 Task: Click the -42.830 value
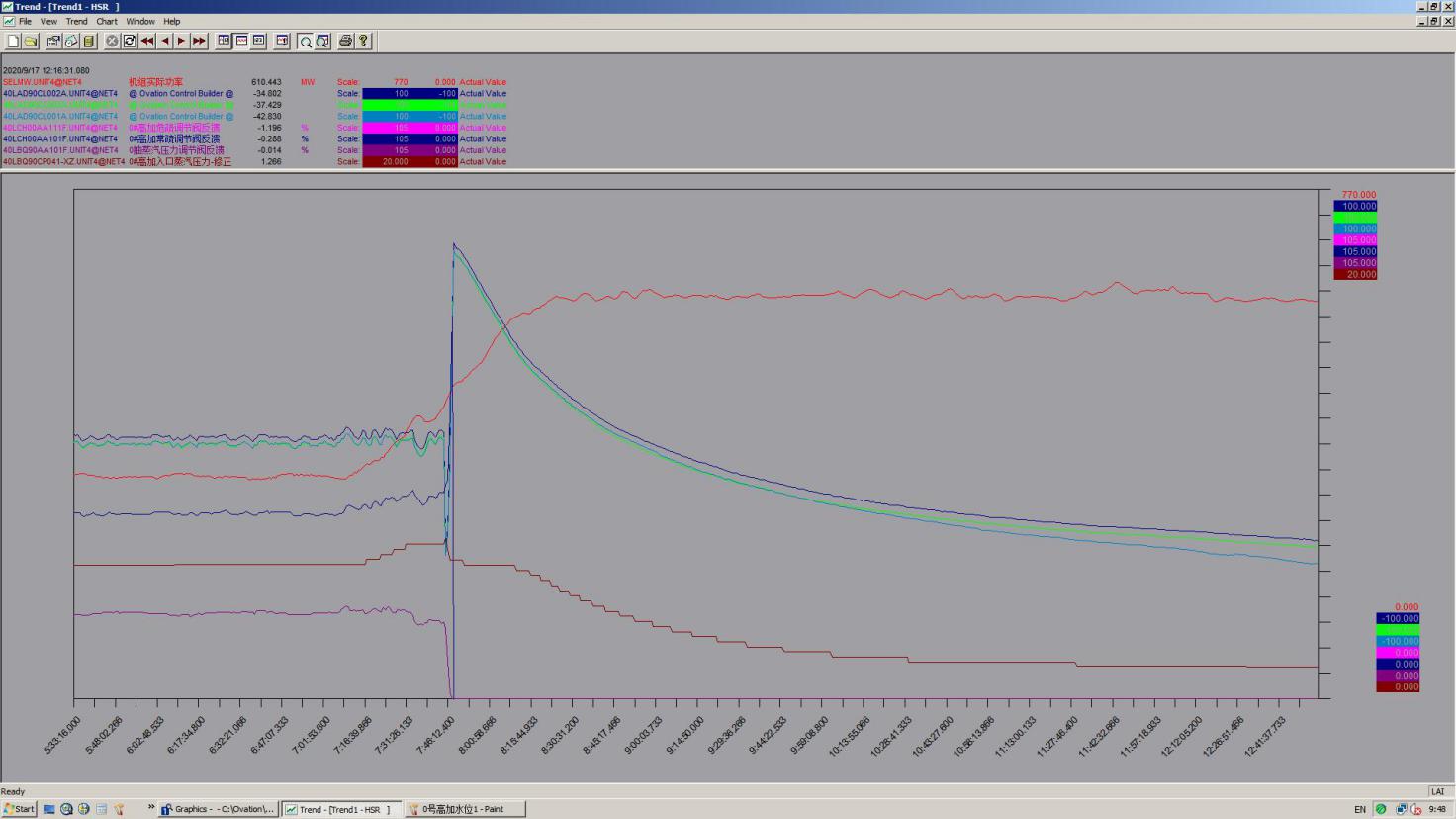(x=267, y=116)
